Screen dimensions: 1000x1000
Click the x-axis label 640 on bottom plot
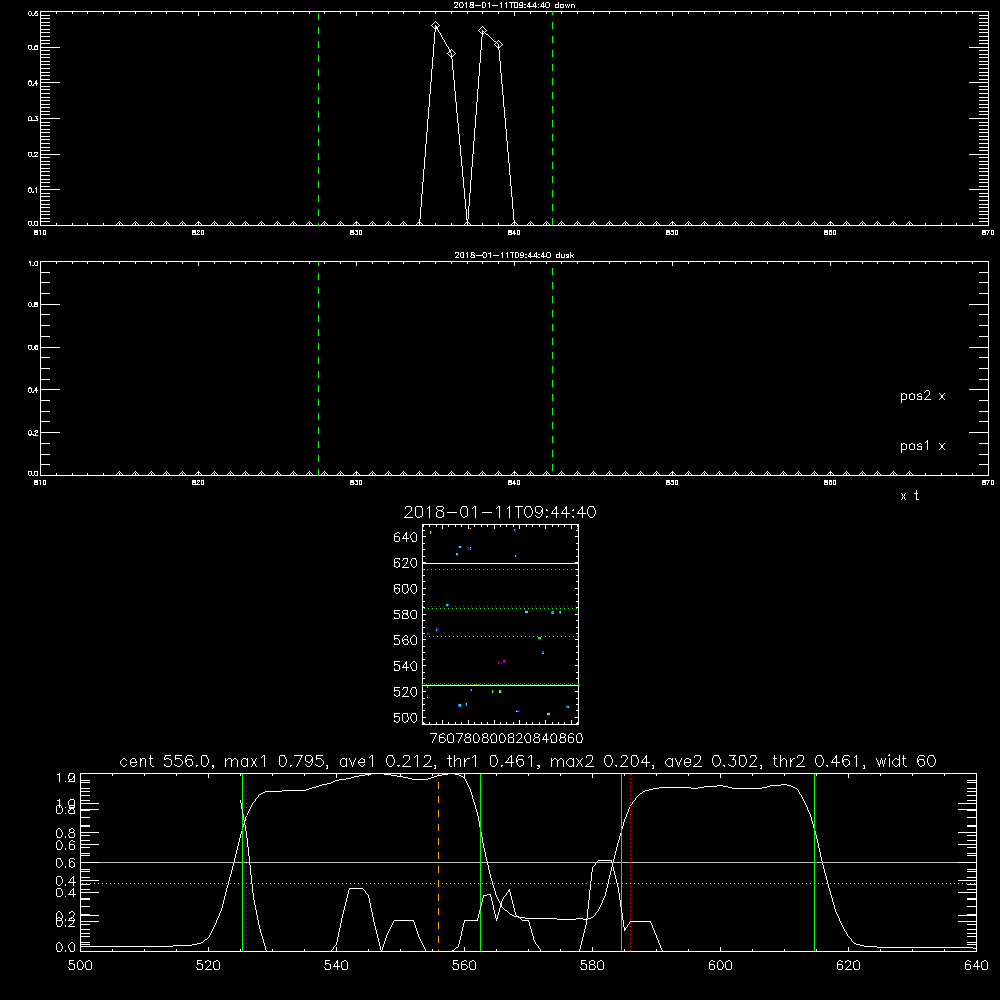976,966
